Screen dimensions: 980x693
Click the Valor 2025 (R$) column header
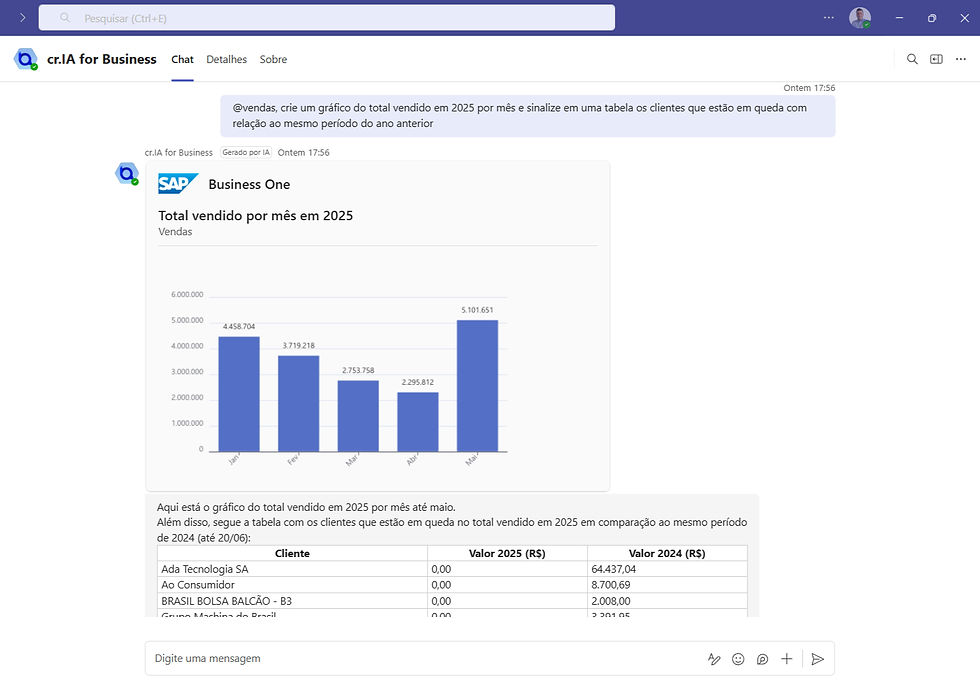click(508, 553)
